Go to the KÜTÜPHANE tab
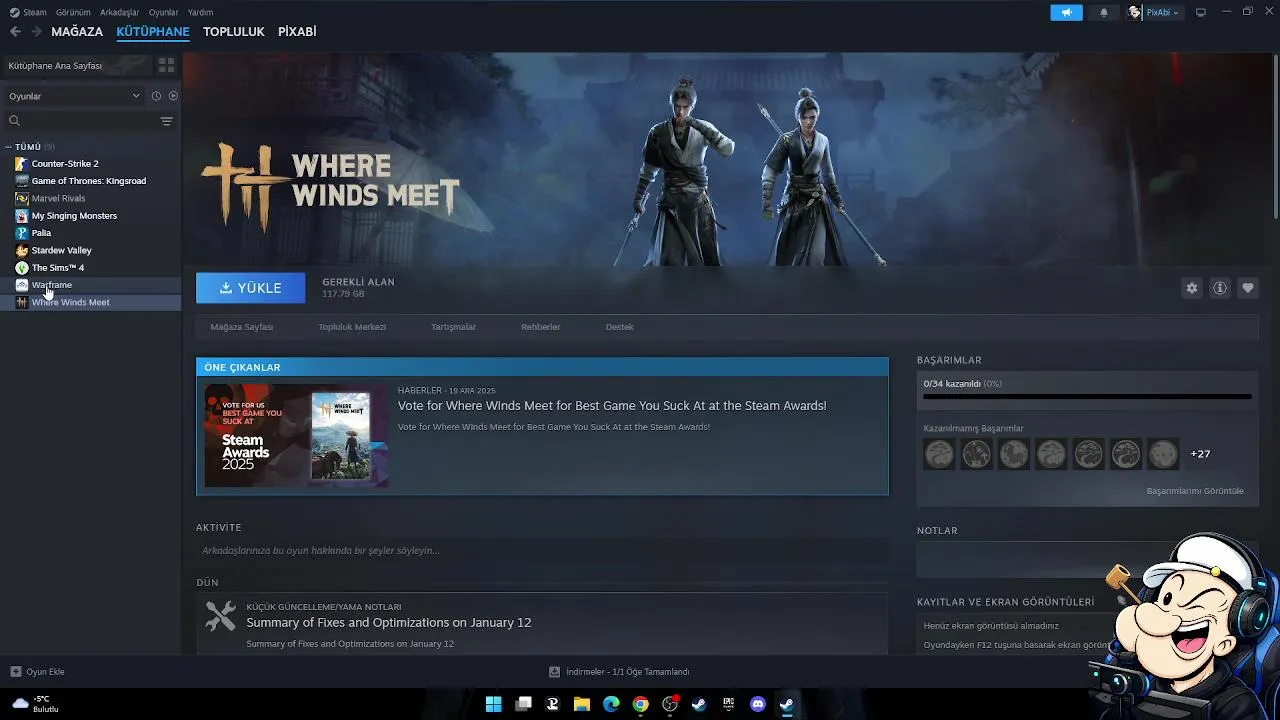1280x720 pixels. pos(153,32)
